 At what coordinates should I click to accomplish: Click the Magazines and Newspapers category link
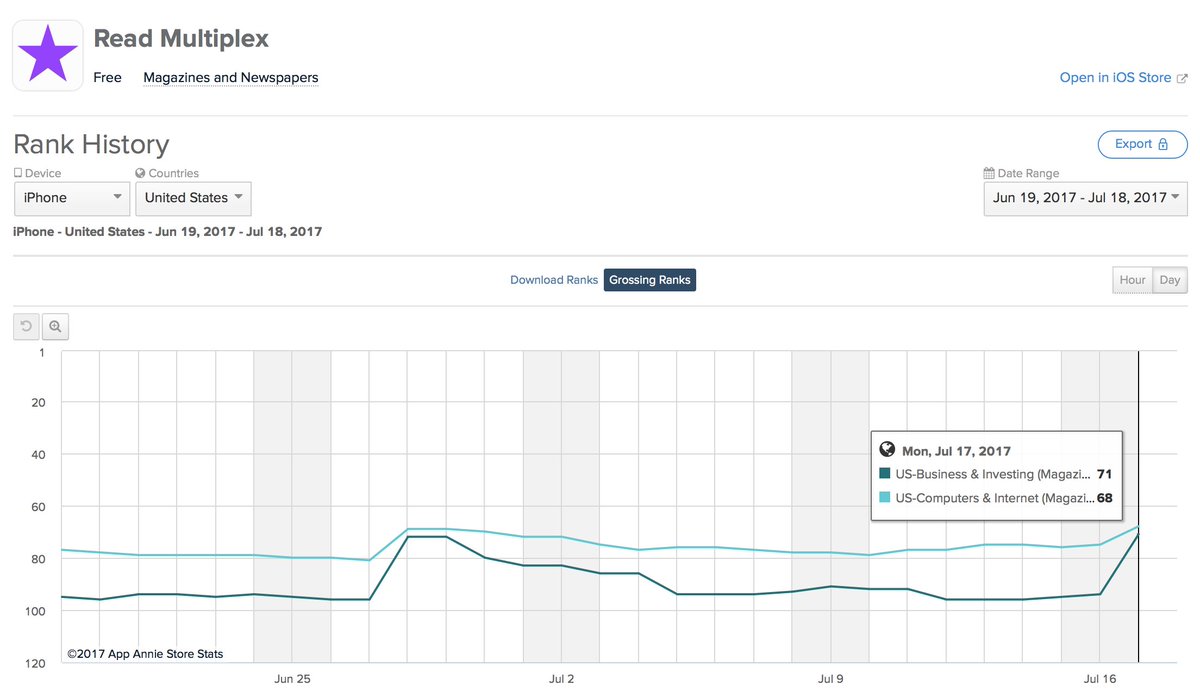(231, 78)
